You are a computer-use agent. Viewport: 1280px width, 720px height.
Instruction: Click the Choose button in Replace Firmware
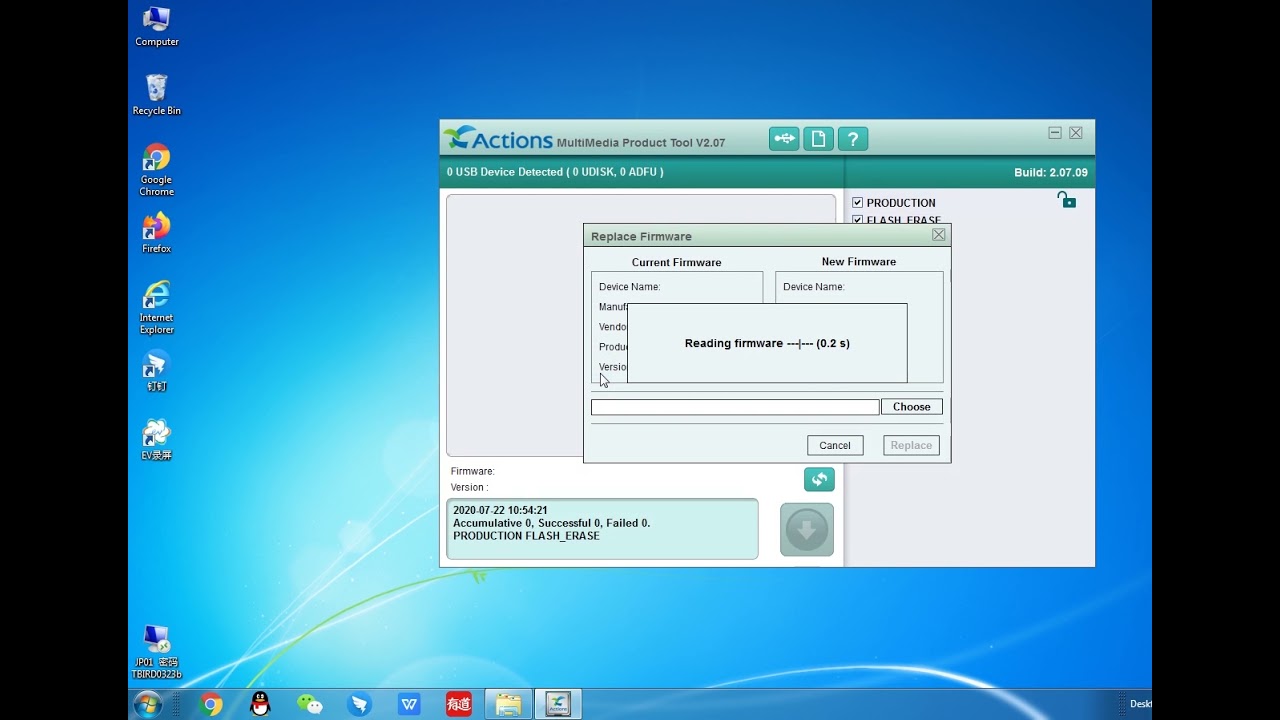click(x=912, y=407)
